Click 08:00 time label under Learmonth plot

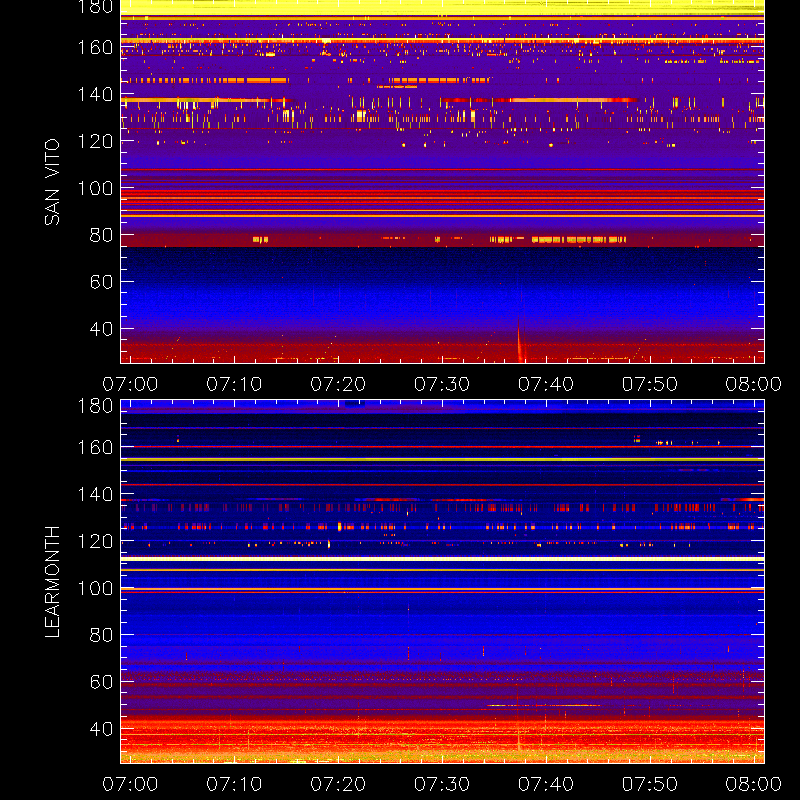[x=754, y=784]
